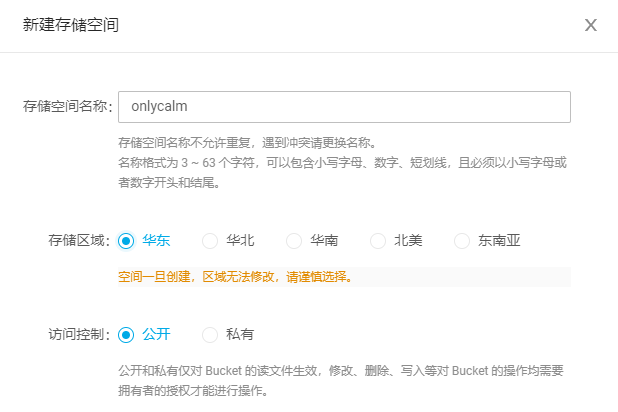Close the 新建存储空间 dialog
The height and width of the screenshot is (412, 618).
pyautogui.click(x=590, y=25)
